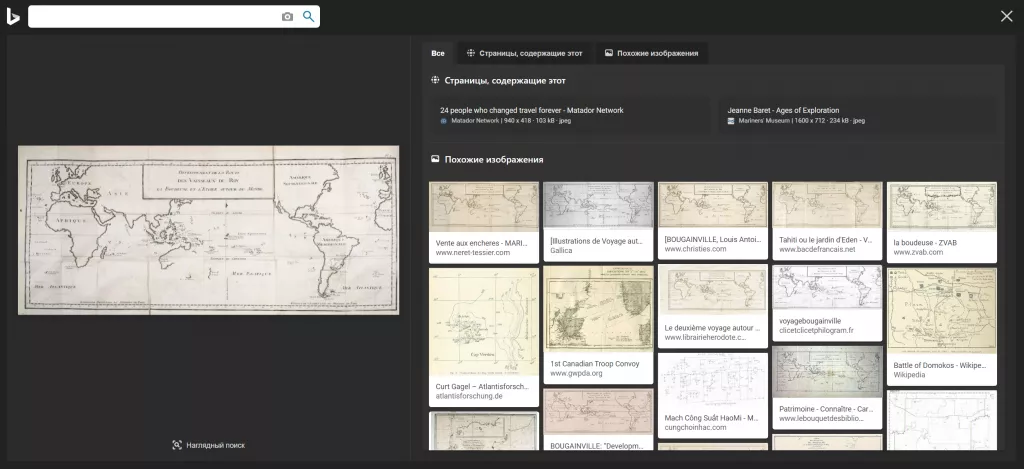The height and width of the screenshot is (469, 1024).
Task: Open Vente aux encheres thumbnail from neret-tessier.com
Action: click(x=484, y=207)
